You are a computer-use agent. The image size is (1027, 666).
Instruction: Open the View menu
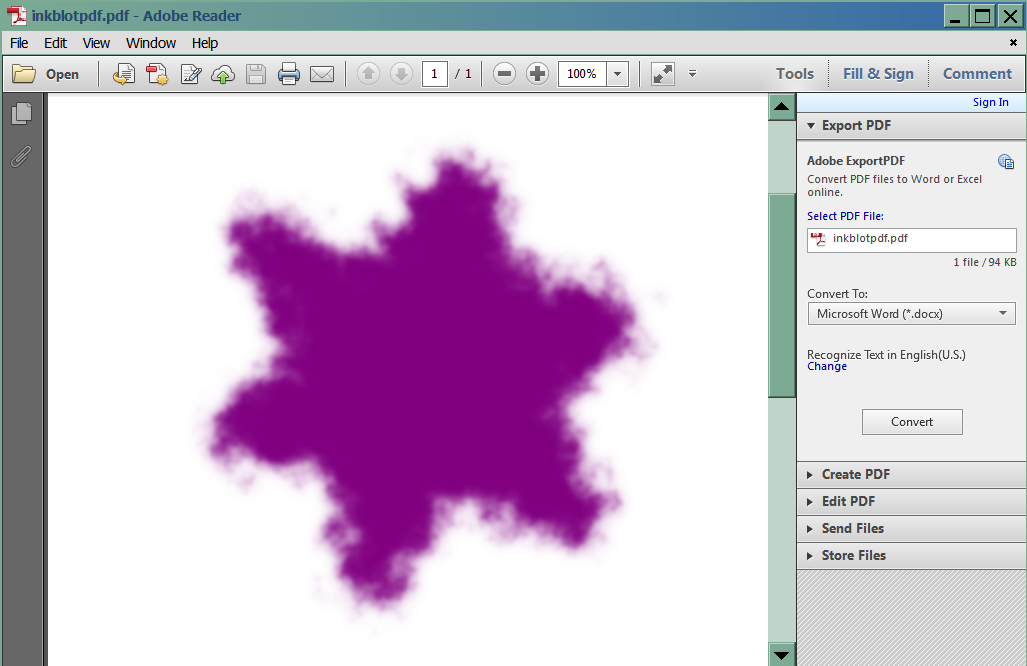tap(96, 43)
